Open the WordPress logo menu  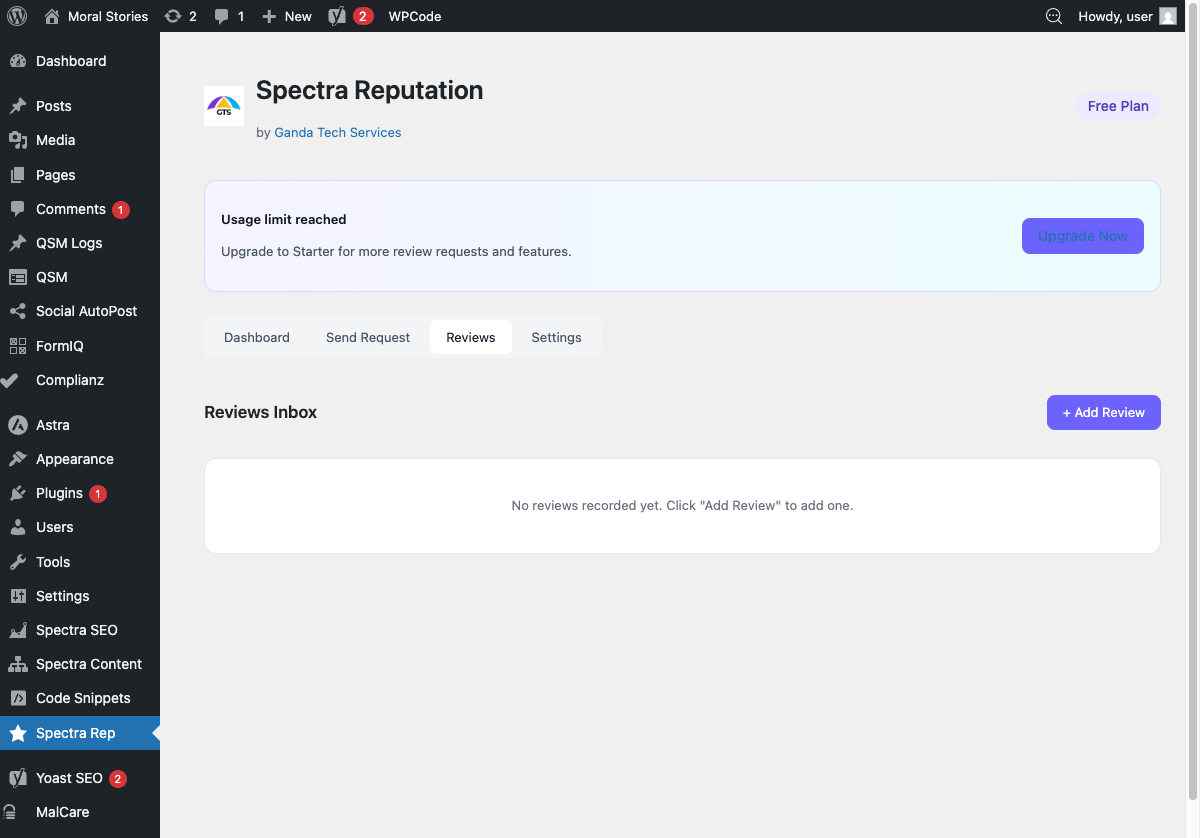coord(17,16)
